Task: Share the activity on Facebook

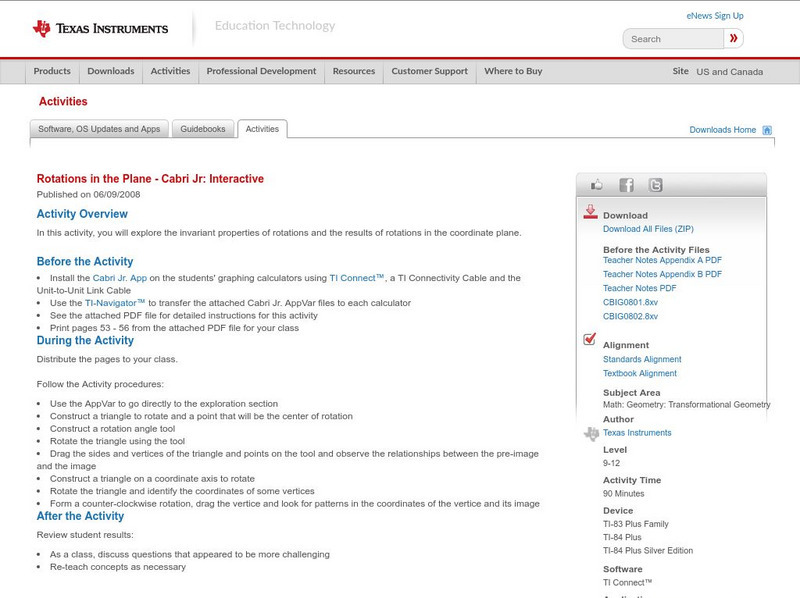Action: pos(627,185)
